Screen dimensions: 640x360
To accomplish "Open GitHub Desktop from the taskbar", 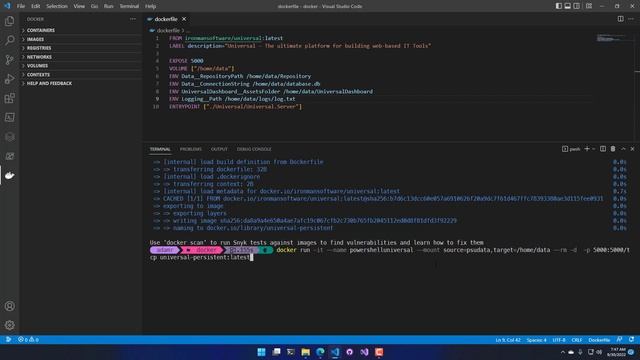I will click(350, 352).
